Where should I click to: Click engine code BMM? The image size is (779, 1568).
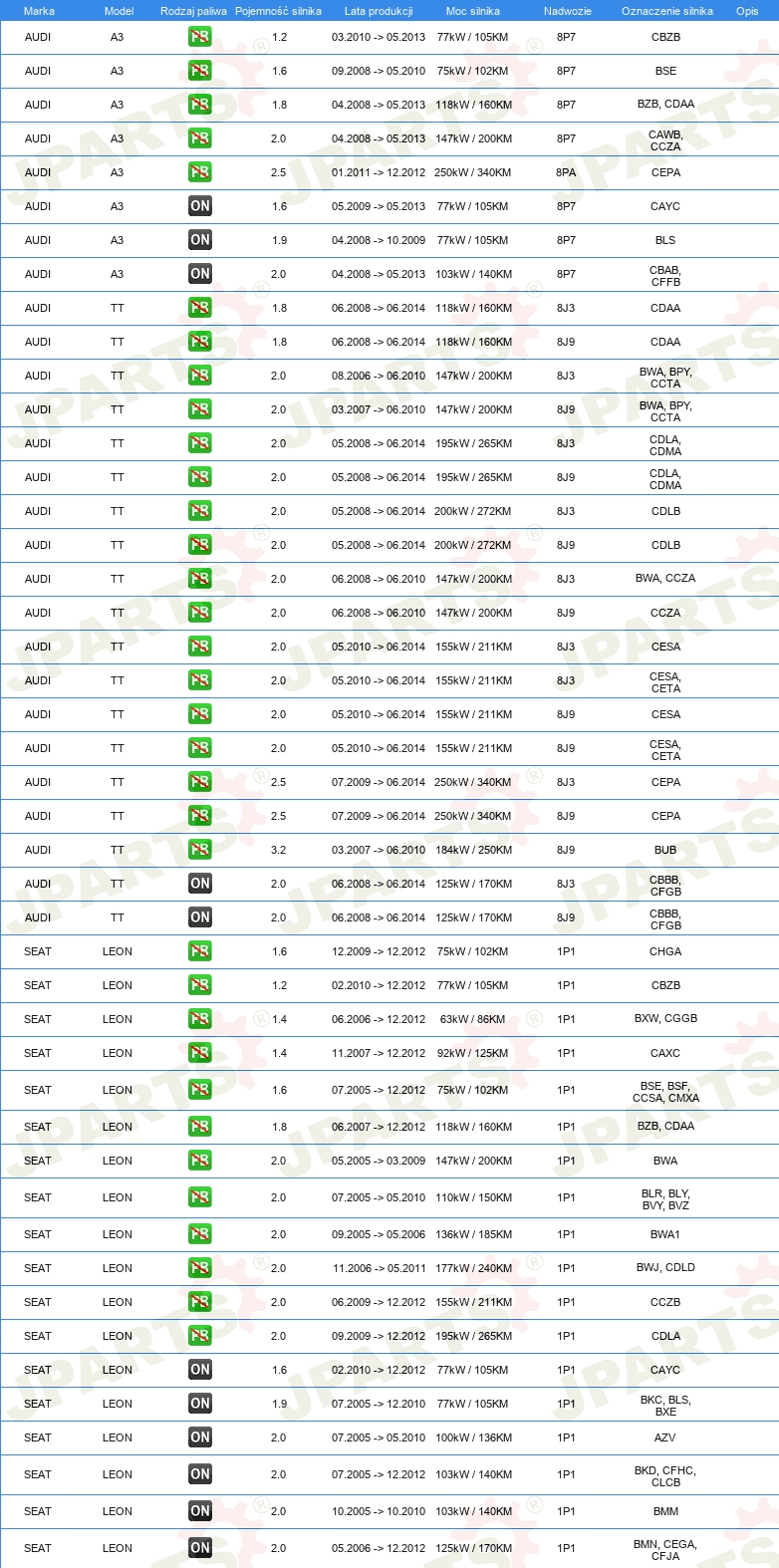[665, 1511]
